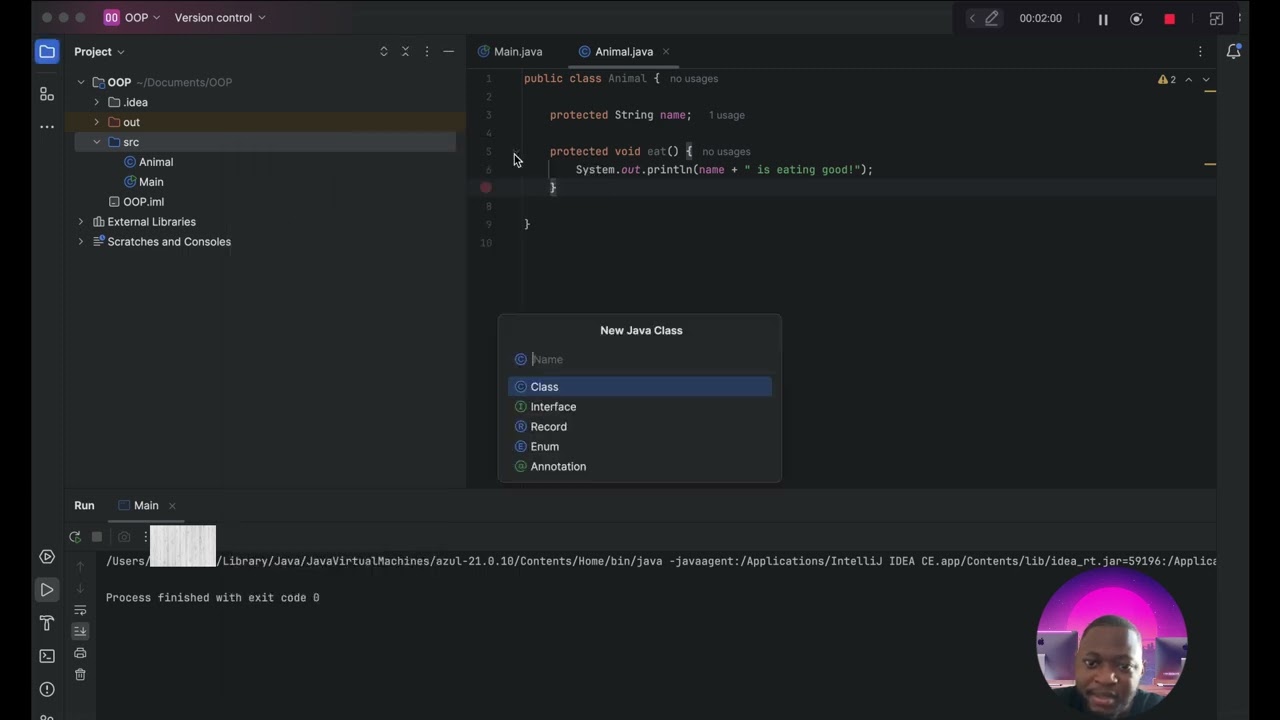1280x720 pixels.
Task: Open editor tabs options kebab menu
Action: [x=1201, y=52]
